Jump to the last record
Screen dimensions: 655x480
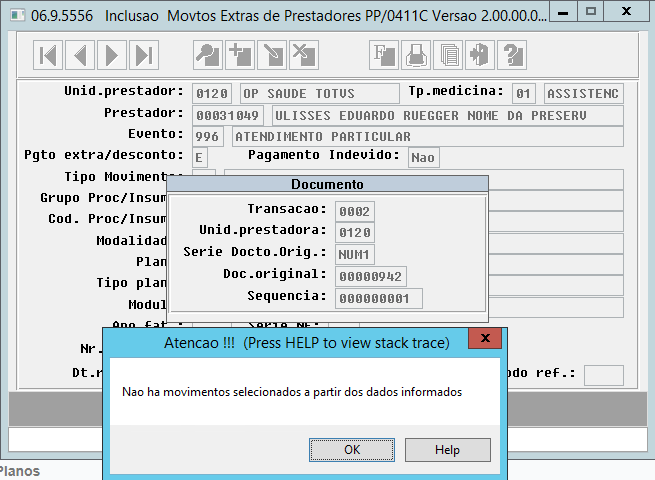[144, 55]
